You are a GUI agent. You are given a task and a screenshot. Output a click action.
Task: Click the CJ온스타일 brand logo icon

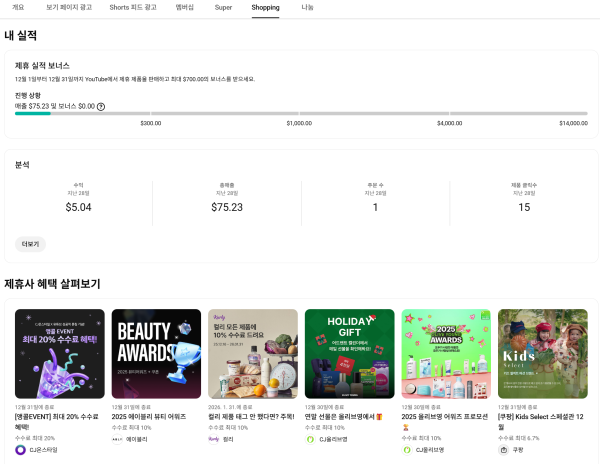click(20, 451)
